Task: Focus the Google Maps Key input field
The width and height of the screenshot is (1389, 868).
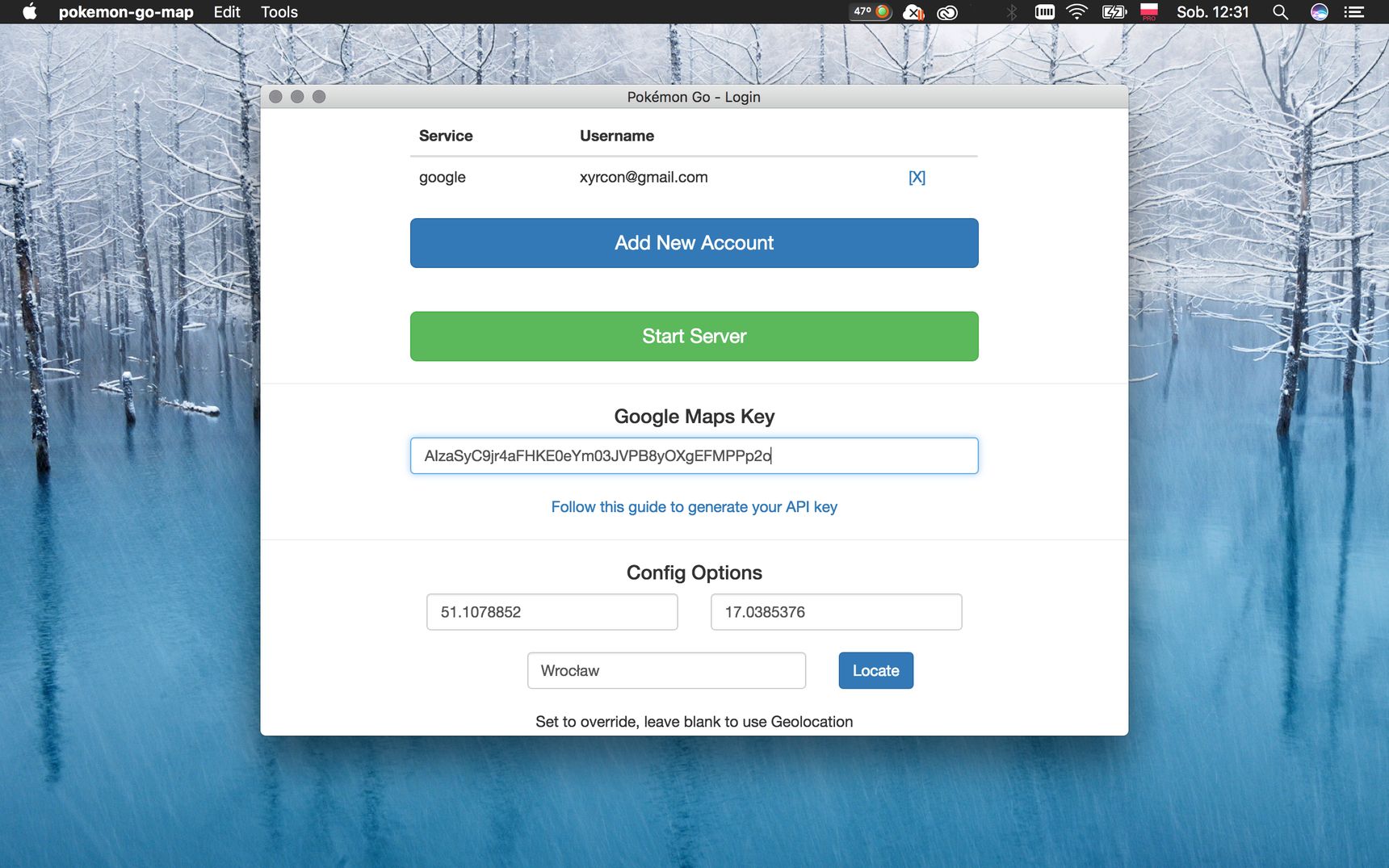Action: (x=694, y=455)
